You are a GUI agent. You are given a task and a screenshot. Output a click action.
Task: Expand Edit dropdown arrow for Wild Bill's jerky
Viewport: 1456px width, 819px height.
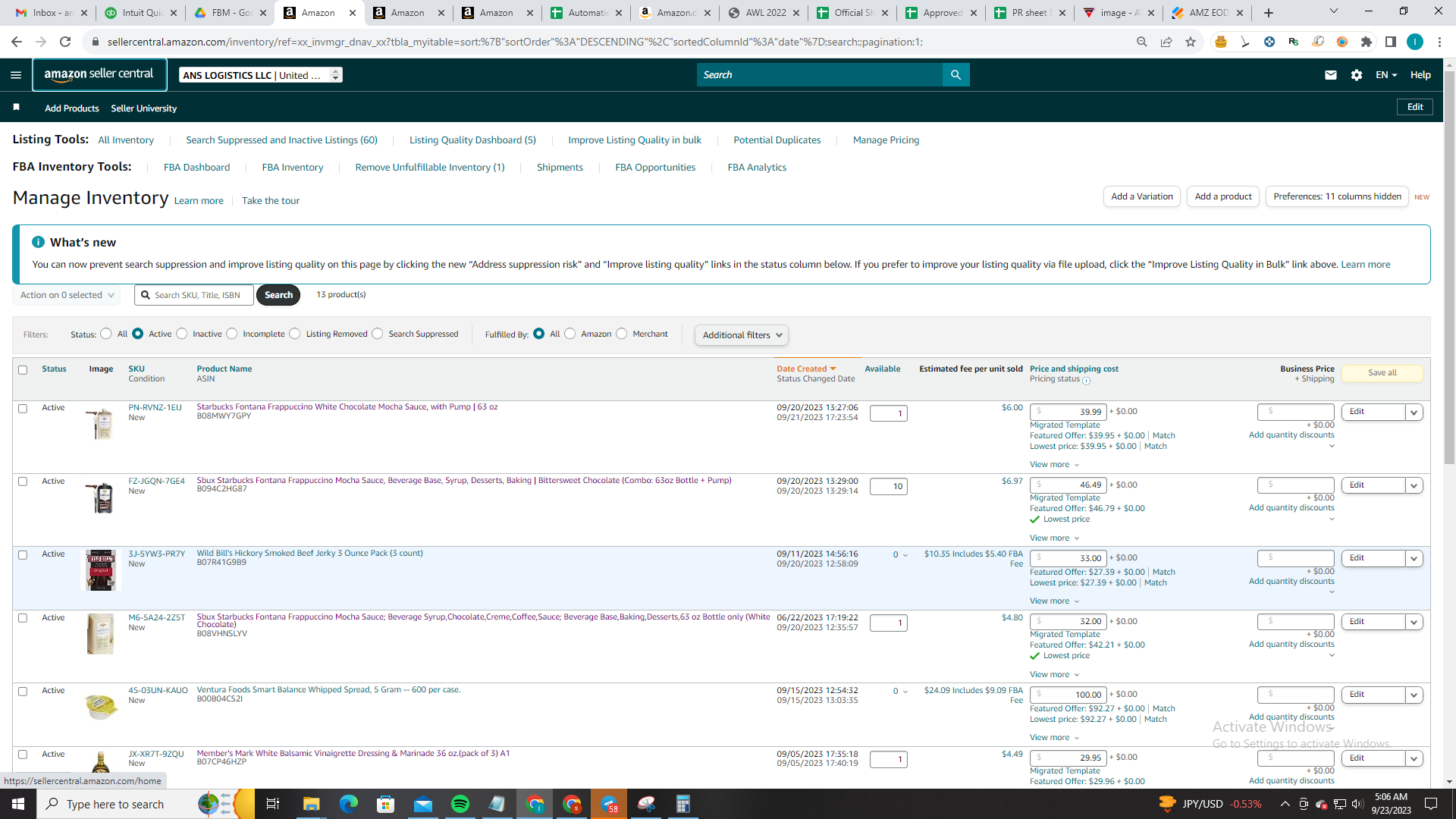(x=1414, y=559)
